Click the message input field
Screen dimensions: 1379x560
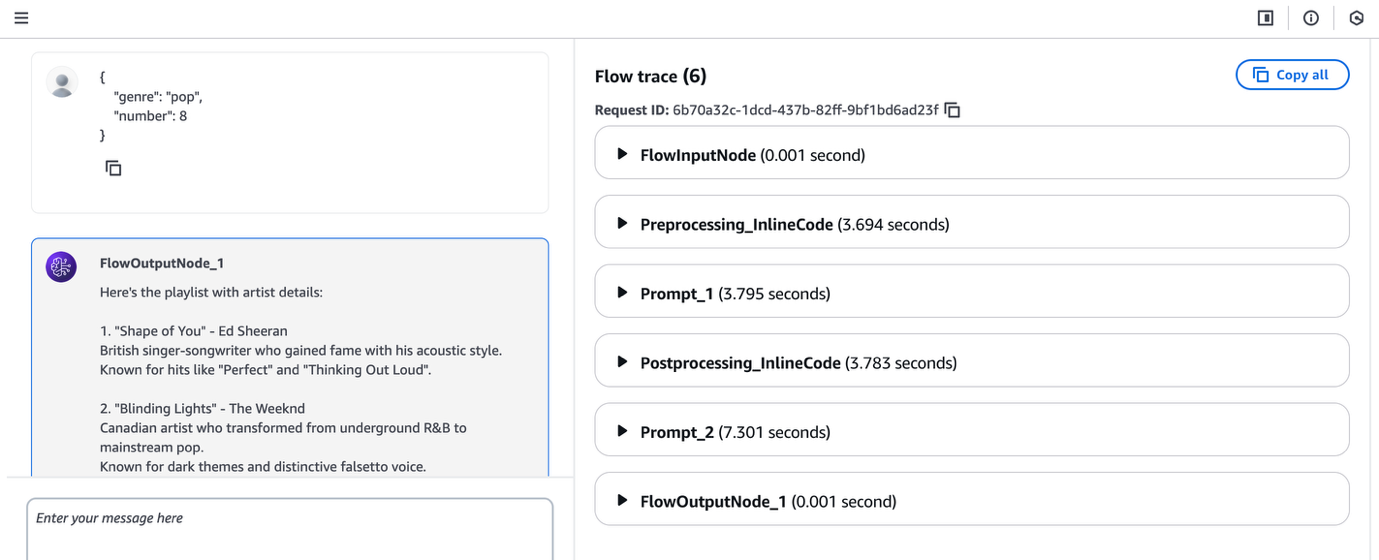coord(290,529)
